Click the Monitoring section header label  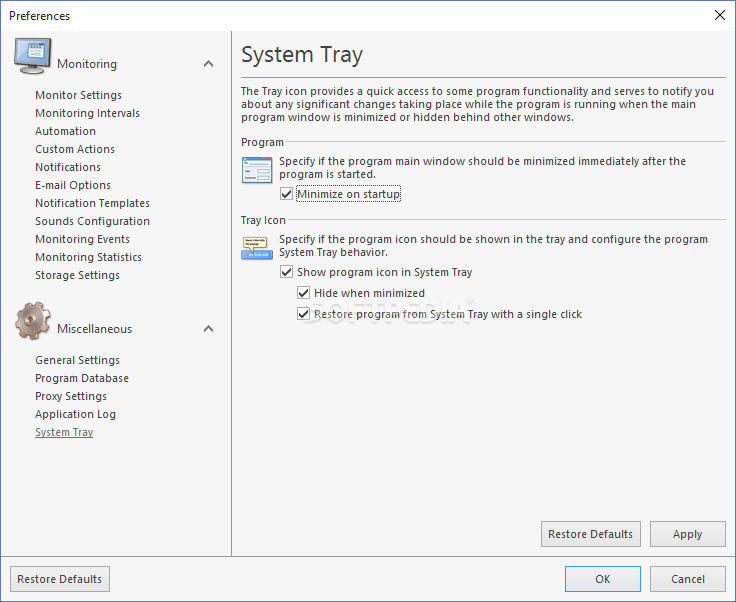87,64
